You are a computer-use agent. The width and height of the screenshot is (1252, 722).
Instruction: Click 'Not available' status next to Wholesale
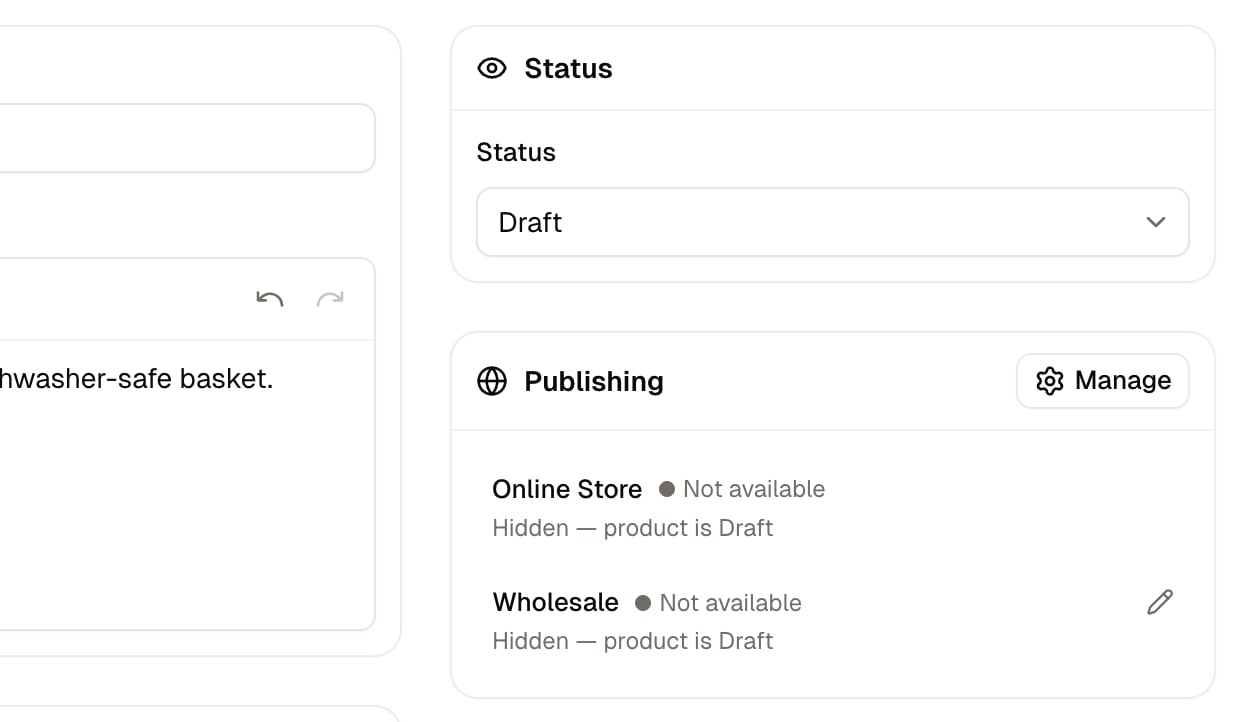731,603
